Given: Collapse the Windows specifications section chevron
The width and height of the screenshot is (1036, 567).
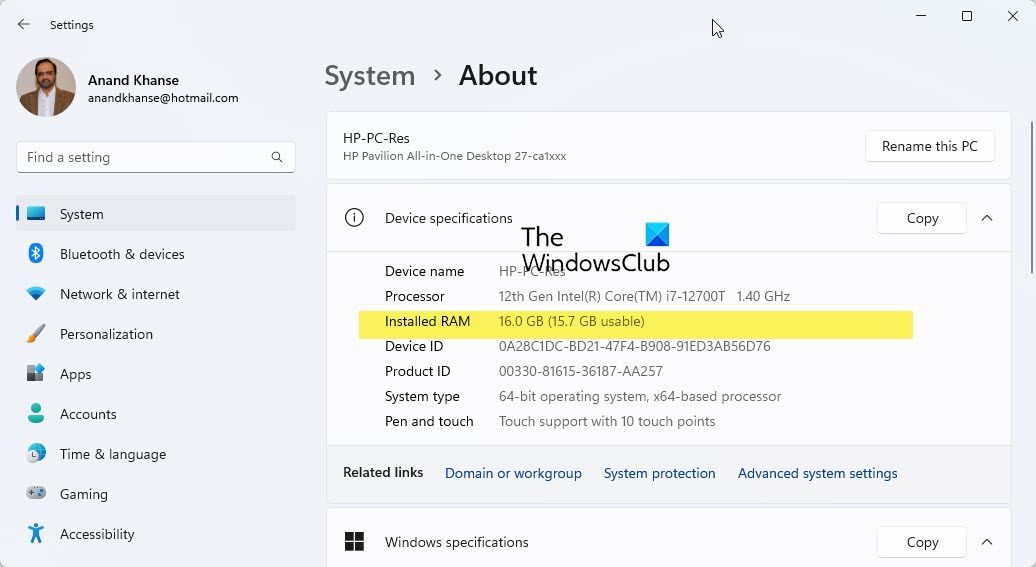Looking at the screenshot, I should [987, 542].
